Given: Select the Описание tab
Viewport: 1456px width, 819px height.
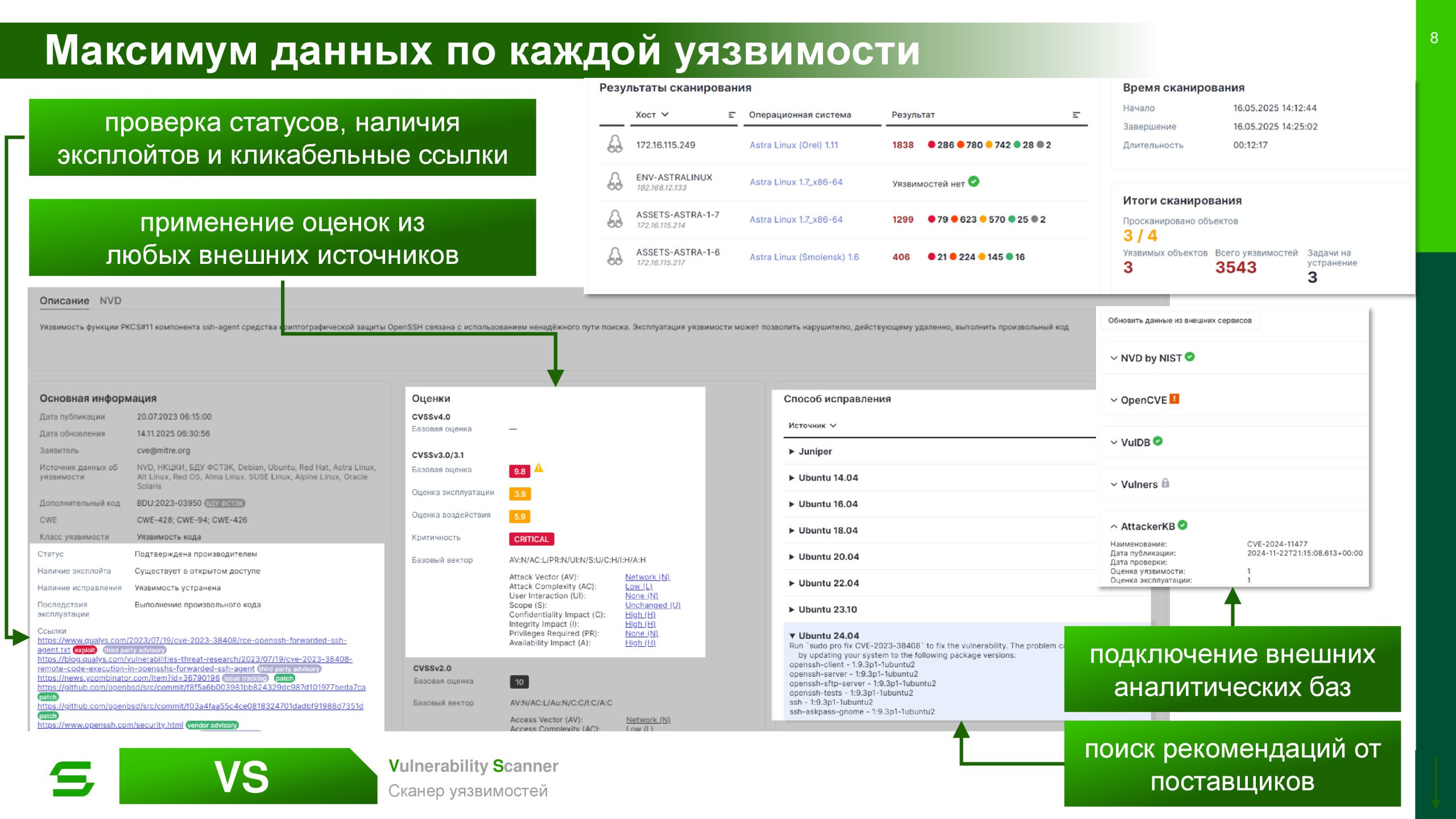Looking at the screenshot, I should (64, 300).
